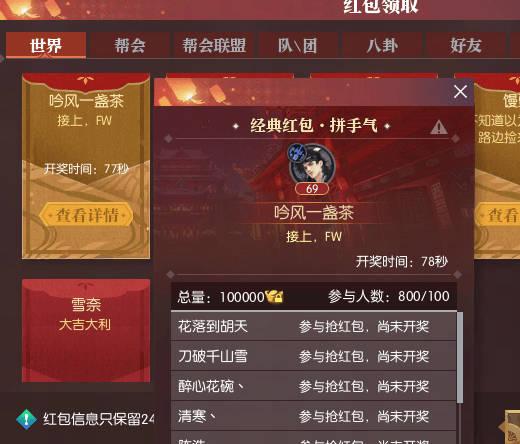This screenshot has height=444, width=520.
Task: Click the participant list scrollbar
Action: (x=460, y=357)
